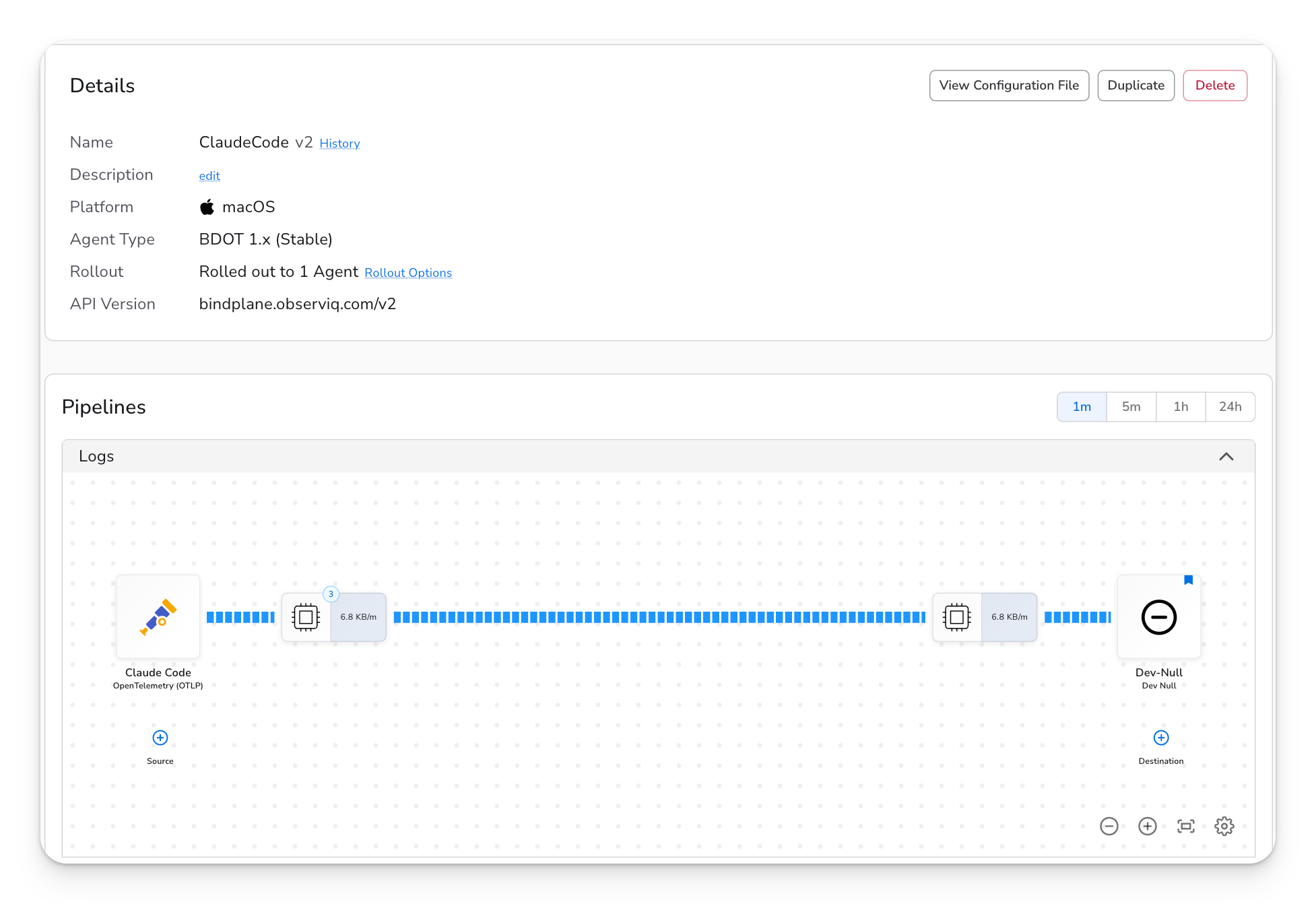This screenshot has height=904, width=1316.
Task: Toggle the bookmark flag on the Dev-Null node
Action: (x=1189, y=580)
